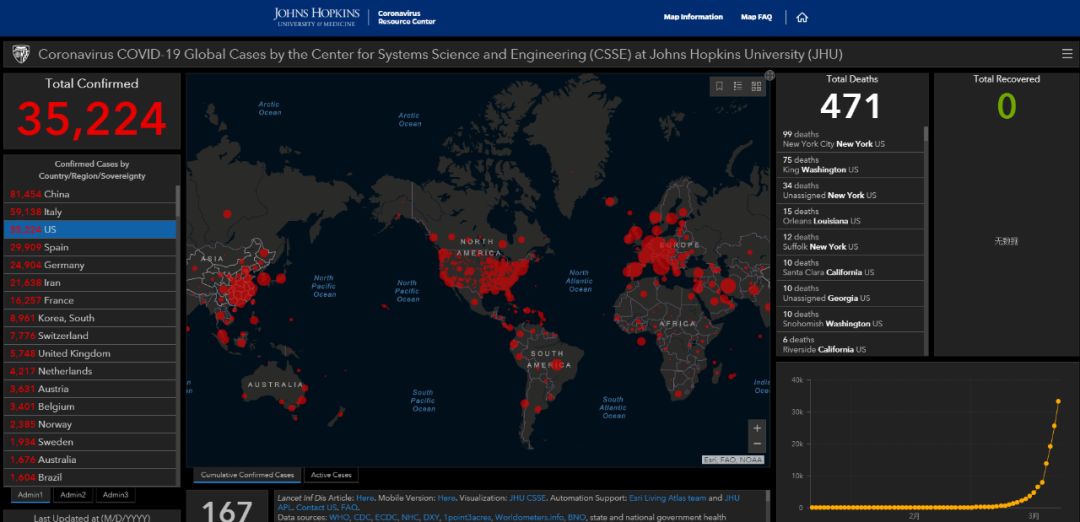The image size is (1080, 522).
Task: Click Orleans Louisiana 15 deaths entry
Action: [x=850, y=216]
